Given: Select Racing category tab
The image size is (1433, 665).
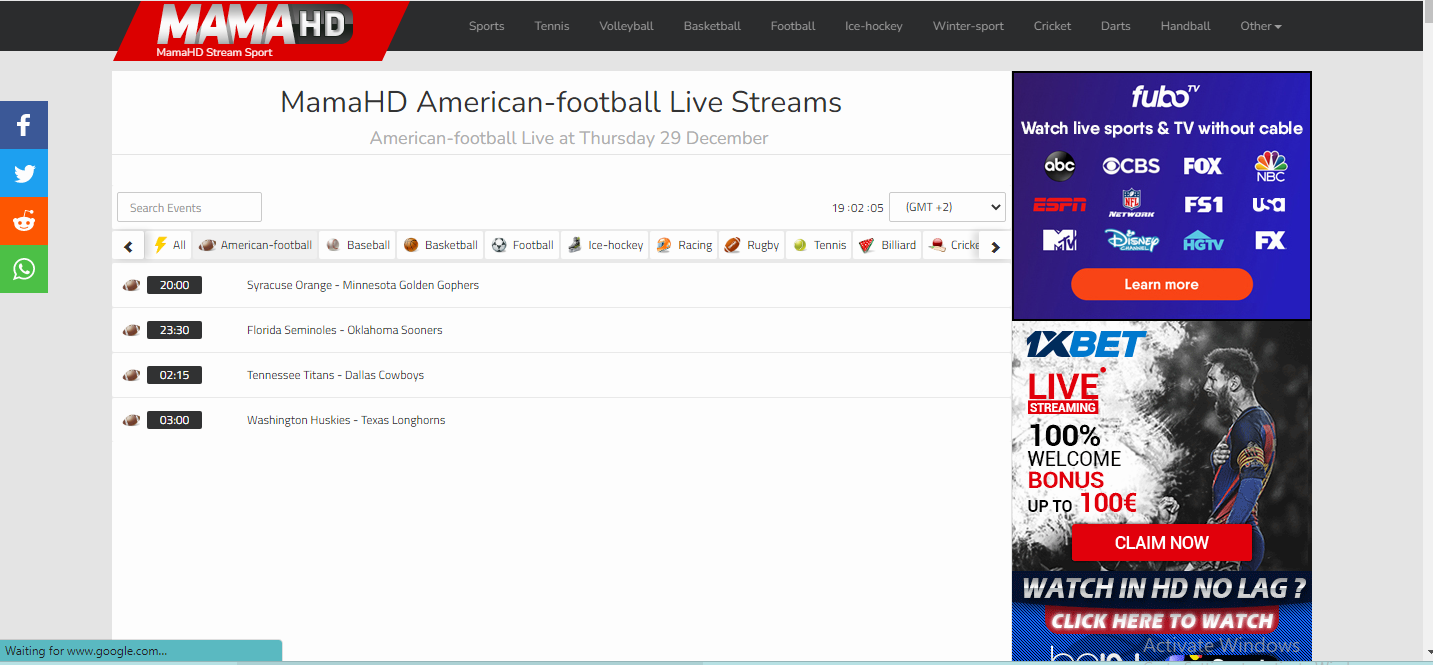Looking at the screenshot, I should coord(685,245).
